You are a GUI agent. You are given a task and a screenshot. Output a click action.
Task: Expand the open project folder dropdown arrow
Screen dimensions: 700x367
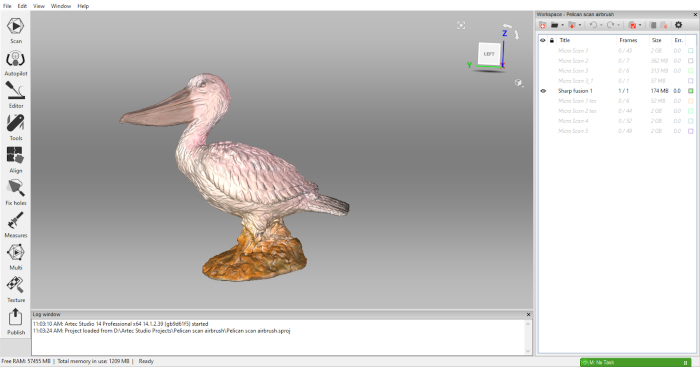(x=562, y=25)
